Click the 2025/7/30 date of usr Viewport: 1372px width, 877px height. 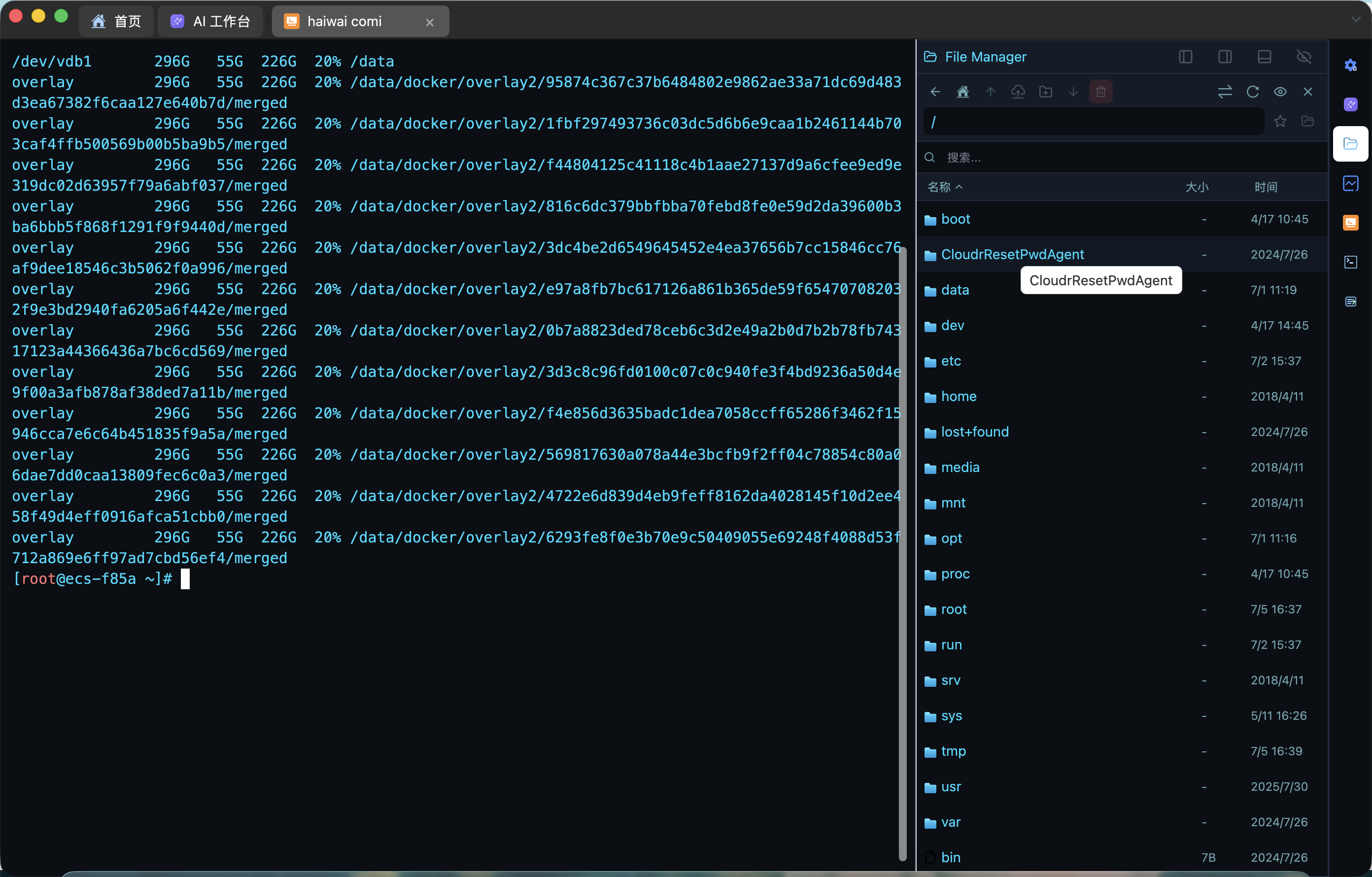pos(1278,786)
